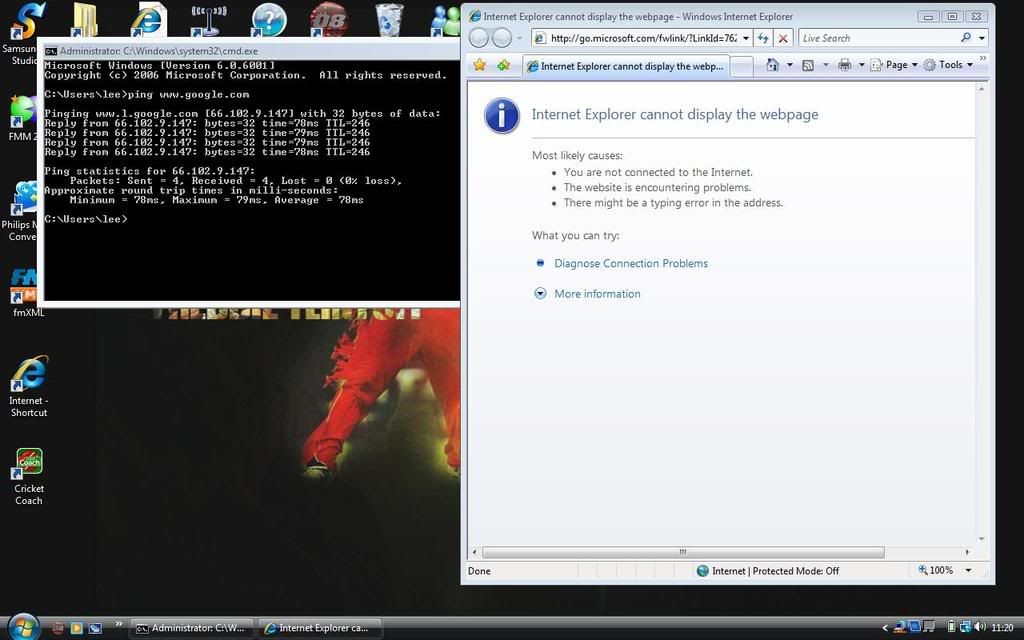Click the 'Done' status bar text
The image size is (1024, 640).
click(x=479, y=571)
